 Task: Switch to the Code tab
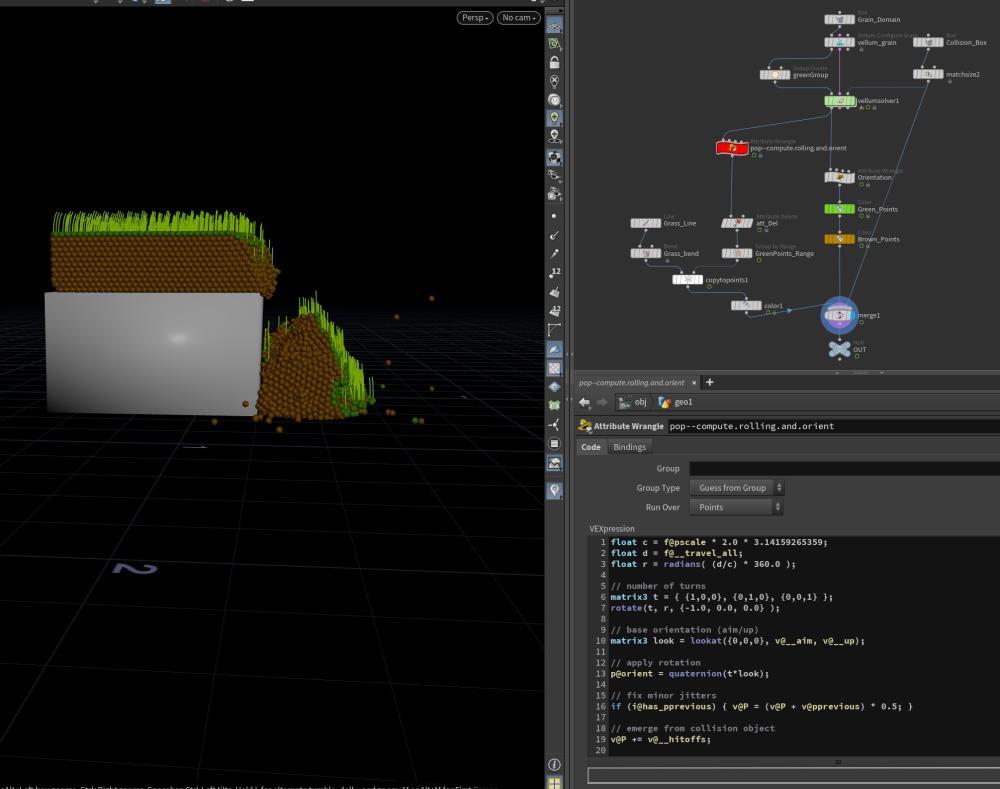(591, 447)
